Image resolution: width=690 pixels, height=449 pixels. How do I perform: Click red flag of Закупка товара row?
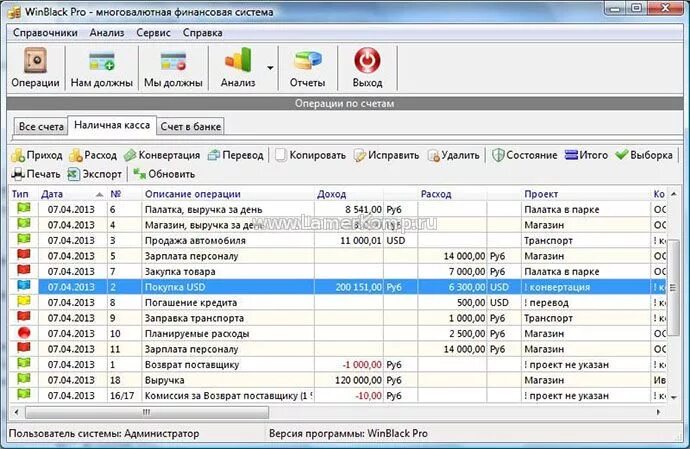point(24,270)
